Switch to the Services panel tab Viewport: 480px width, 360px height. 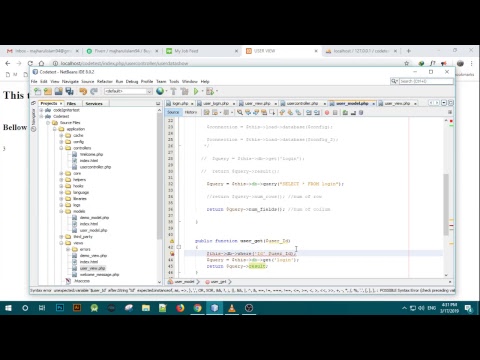94,104
